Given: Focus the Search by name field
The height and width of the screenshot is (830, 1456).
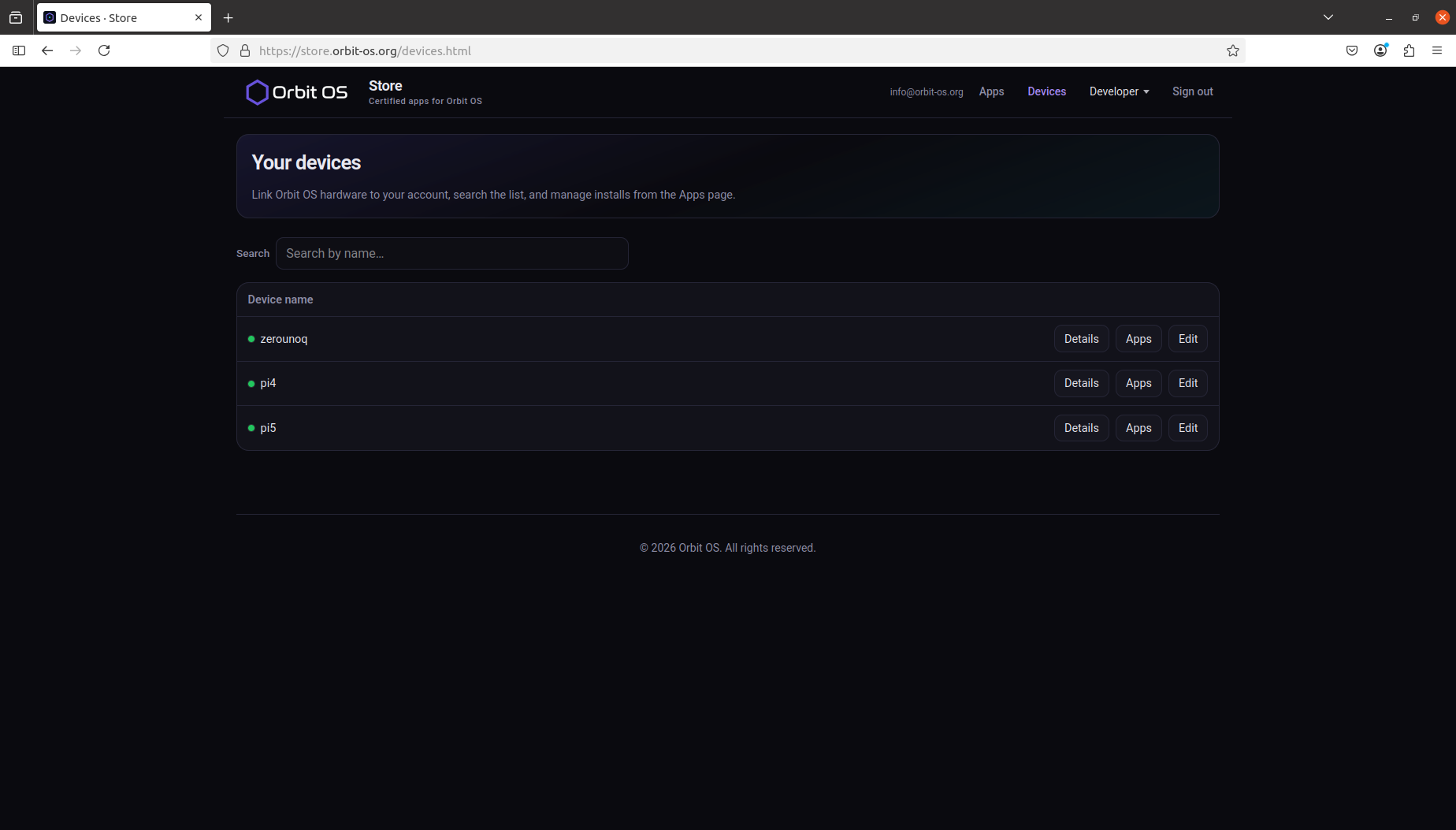Looking at the screenshot, I should 451,253.
